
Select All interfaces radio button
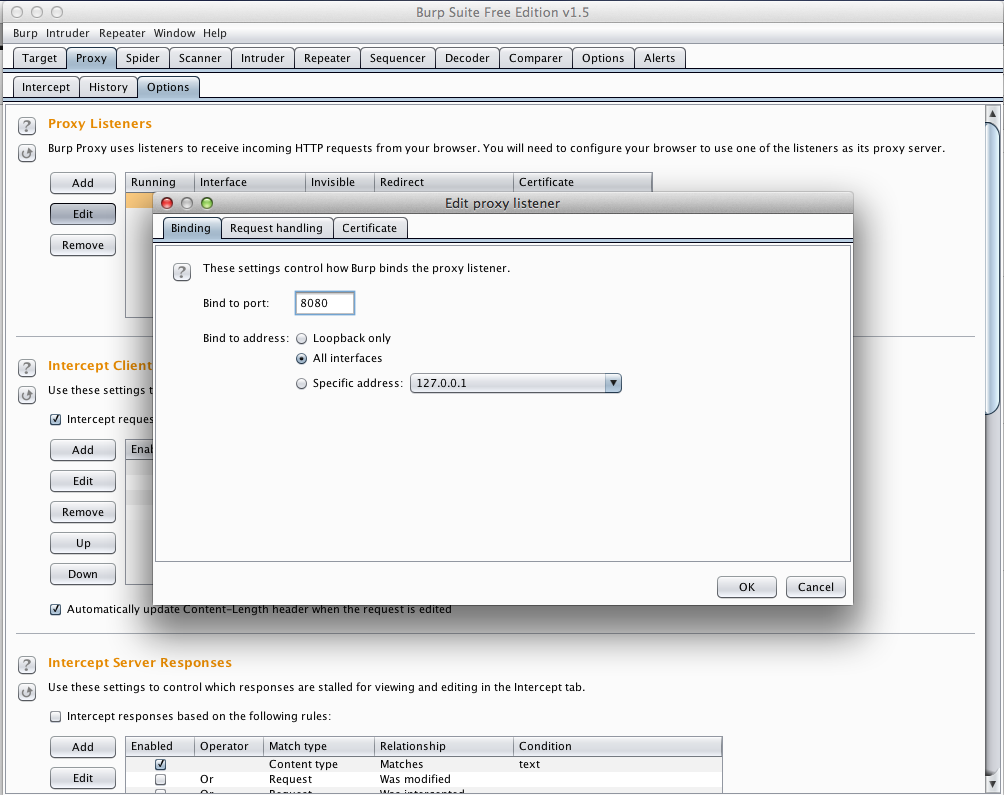302,358
